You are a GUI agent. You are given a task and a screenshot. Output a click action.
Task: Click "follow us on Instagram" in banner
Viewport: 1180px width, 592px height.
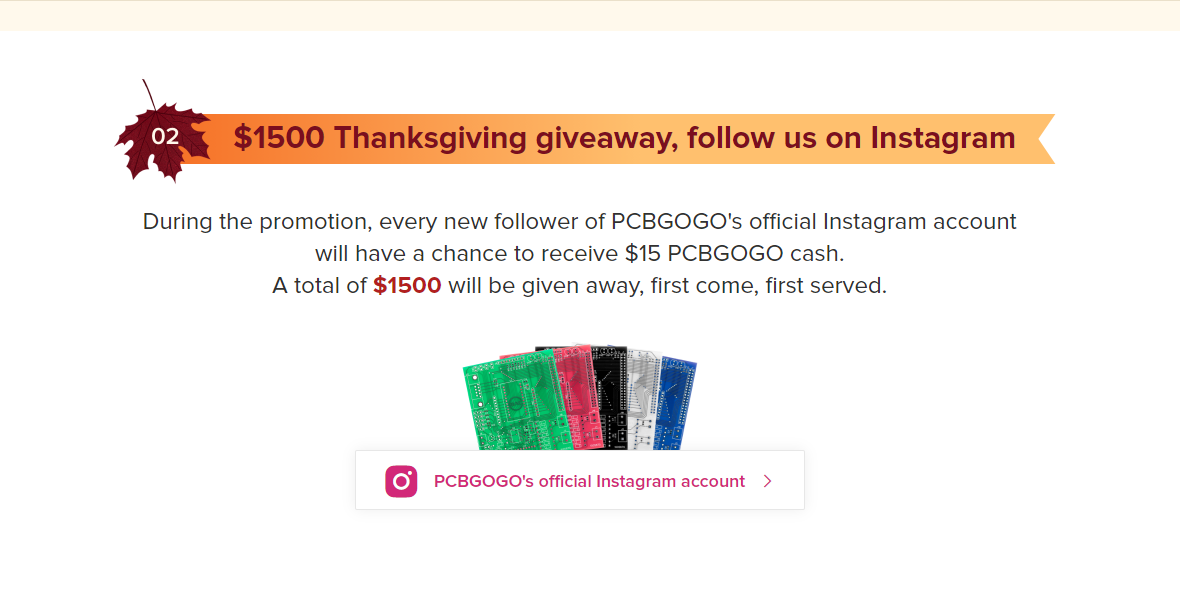point(851,138)
